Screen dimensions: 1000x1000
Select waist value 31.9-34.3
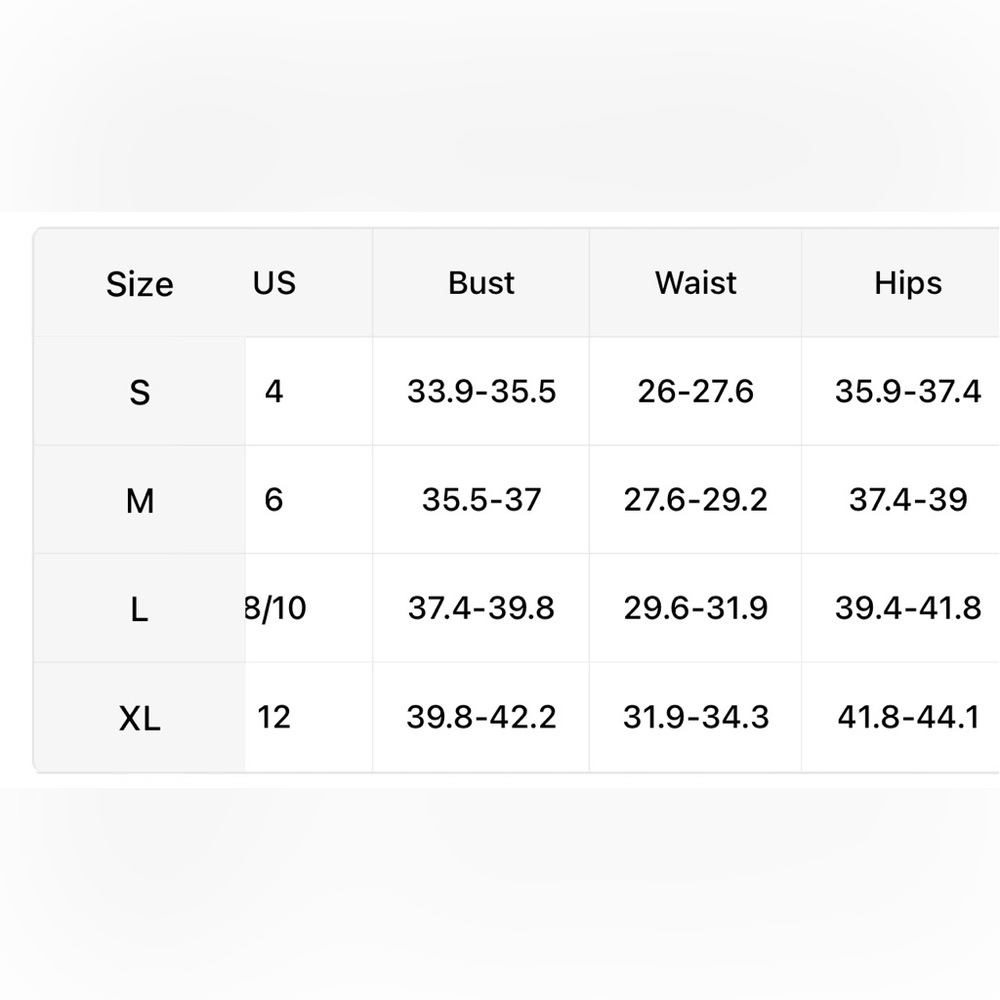tap(696, 717)
